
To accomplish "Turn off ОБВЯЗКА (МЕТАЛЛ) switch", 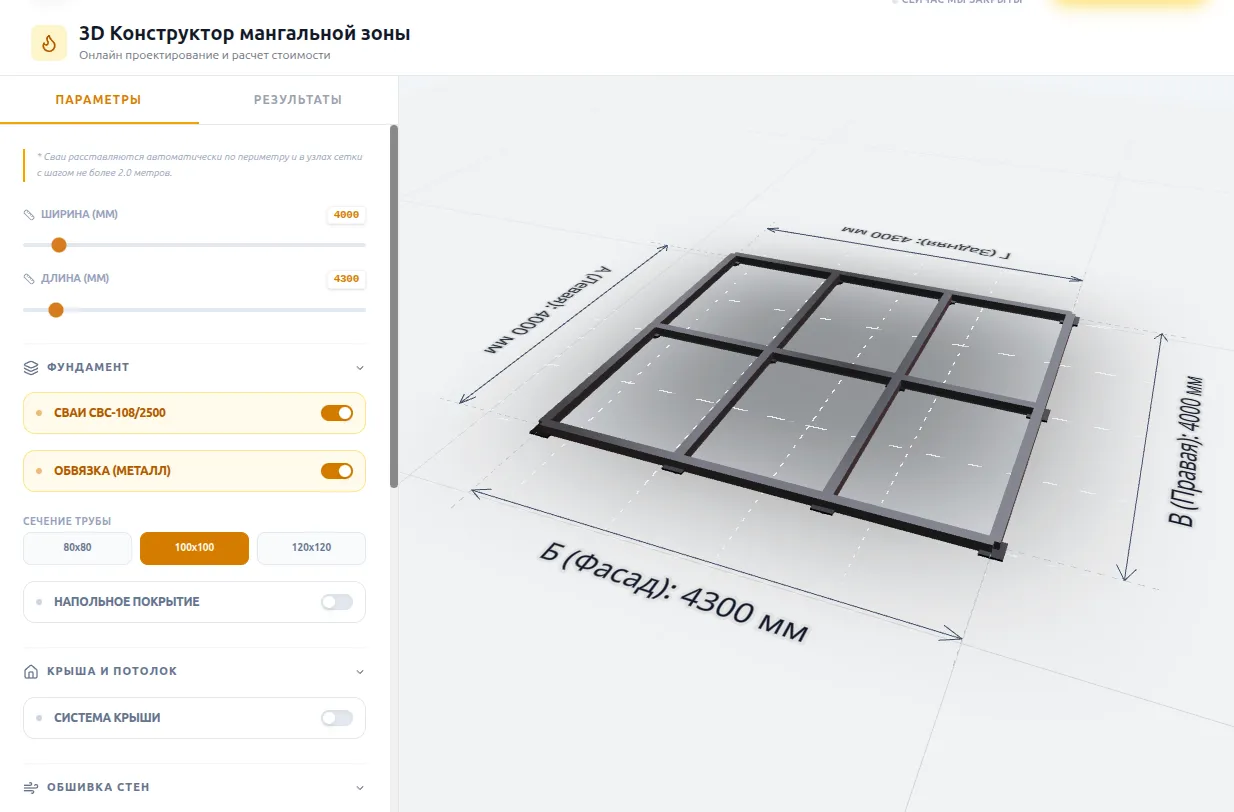I will pos(337,471).
